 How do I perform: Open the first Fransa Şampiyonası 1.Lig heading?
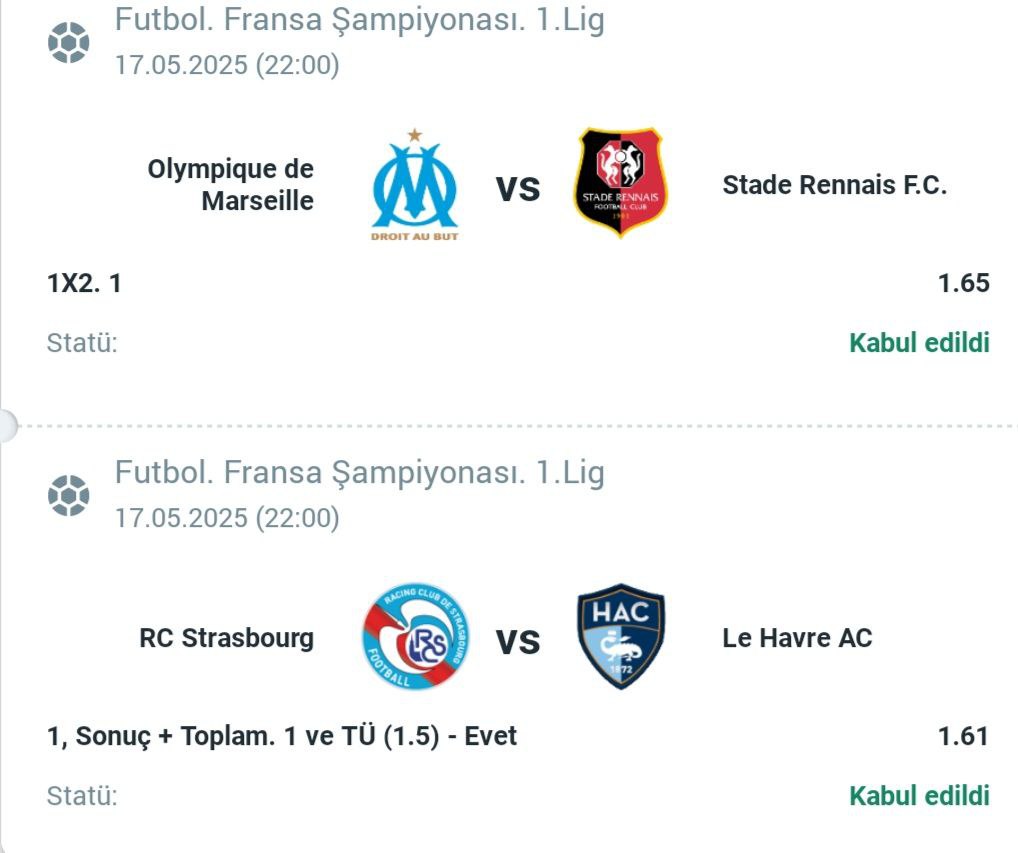click(x=360, y=20)
